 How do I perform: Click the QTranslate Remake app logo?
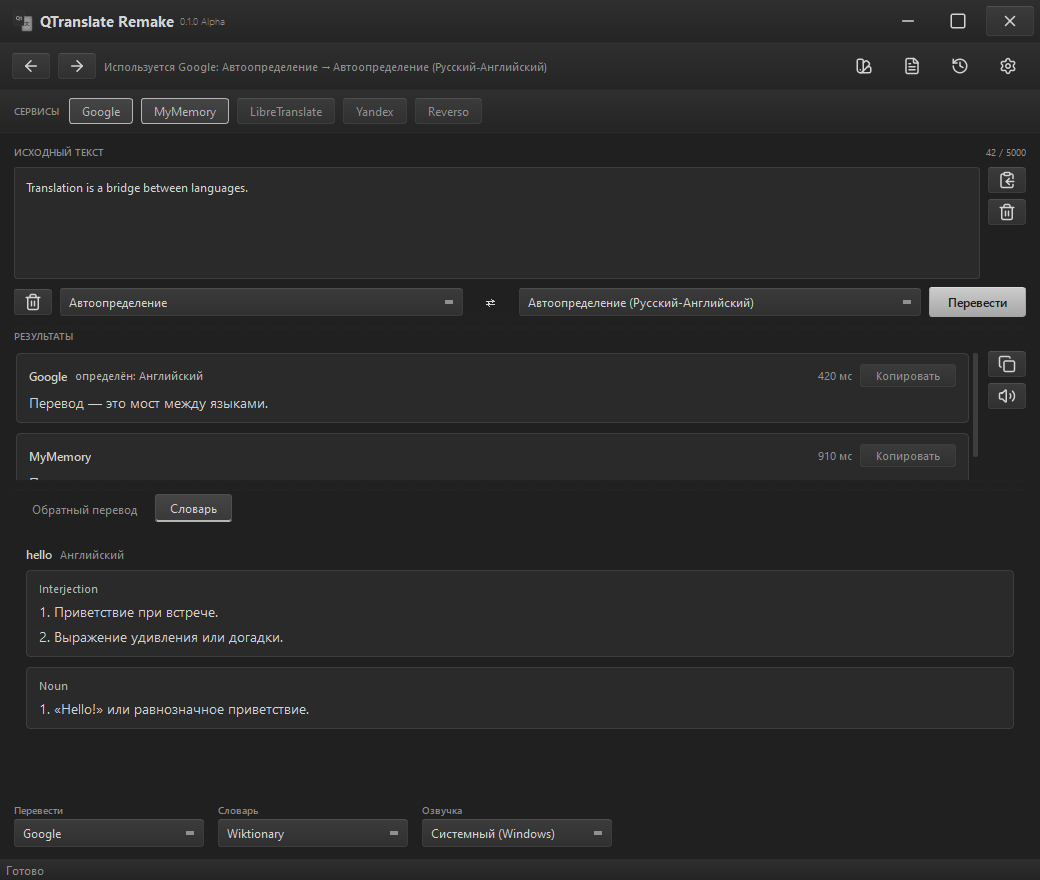coord(24,22)
